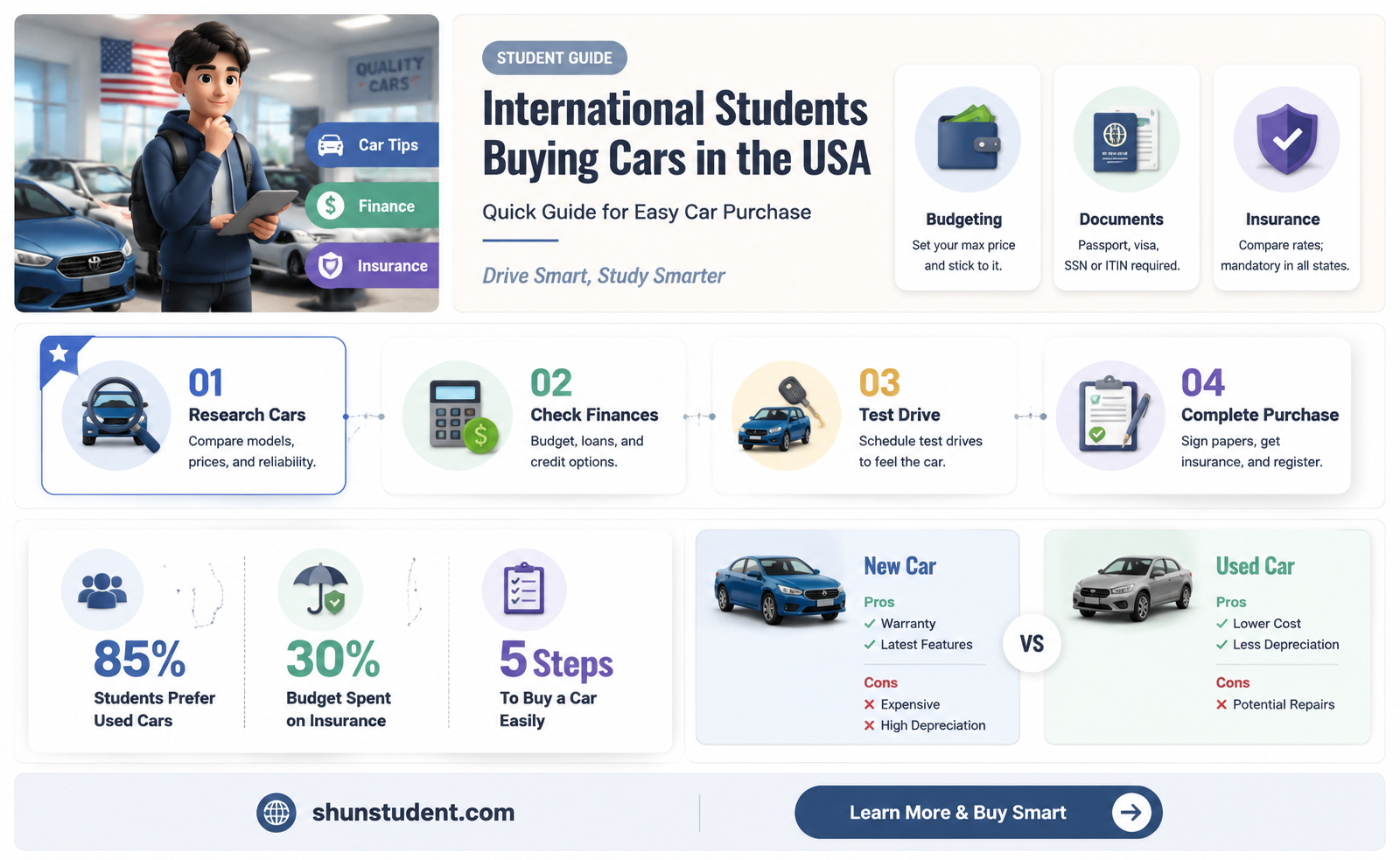
Task: Click 'Budget, loans, and credit options' text
Action: [587, 451]
